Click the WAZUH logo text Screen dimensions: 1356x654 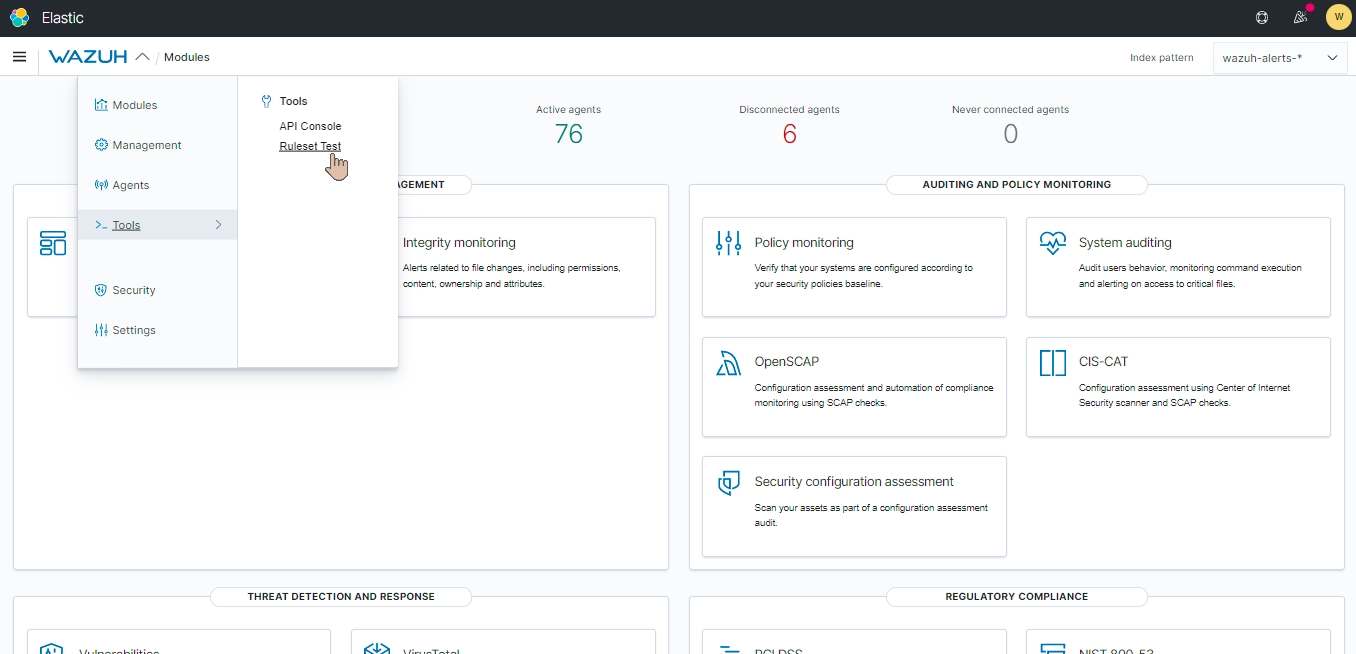(x=88, y=57)
